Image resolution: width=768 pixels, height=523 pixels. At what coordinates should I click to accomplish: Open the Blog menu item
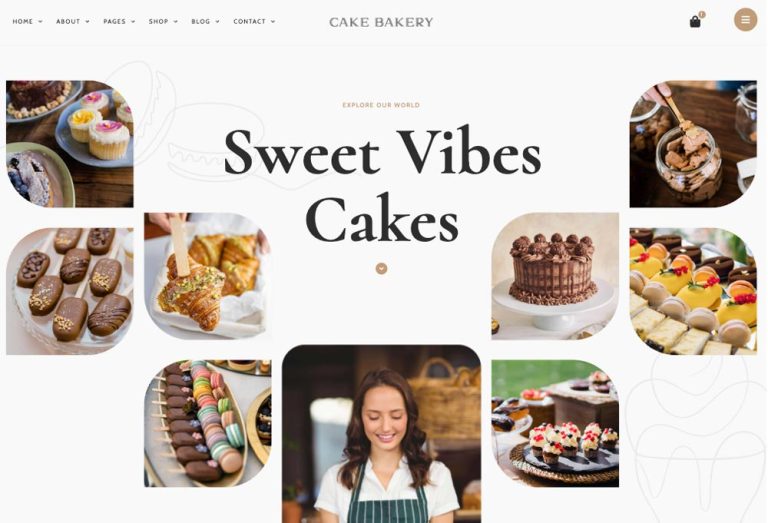[200, 22]
